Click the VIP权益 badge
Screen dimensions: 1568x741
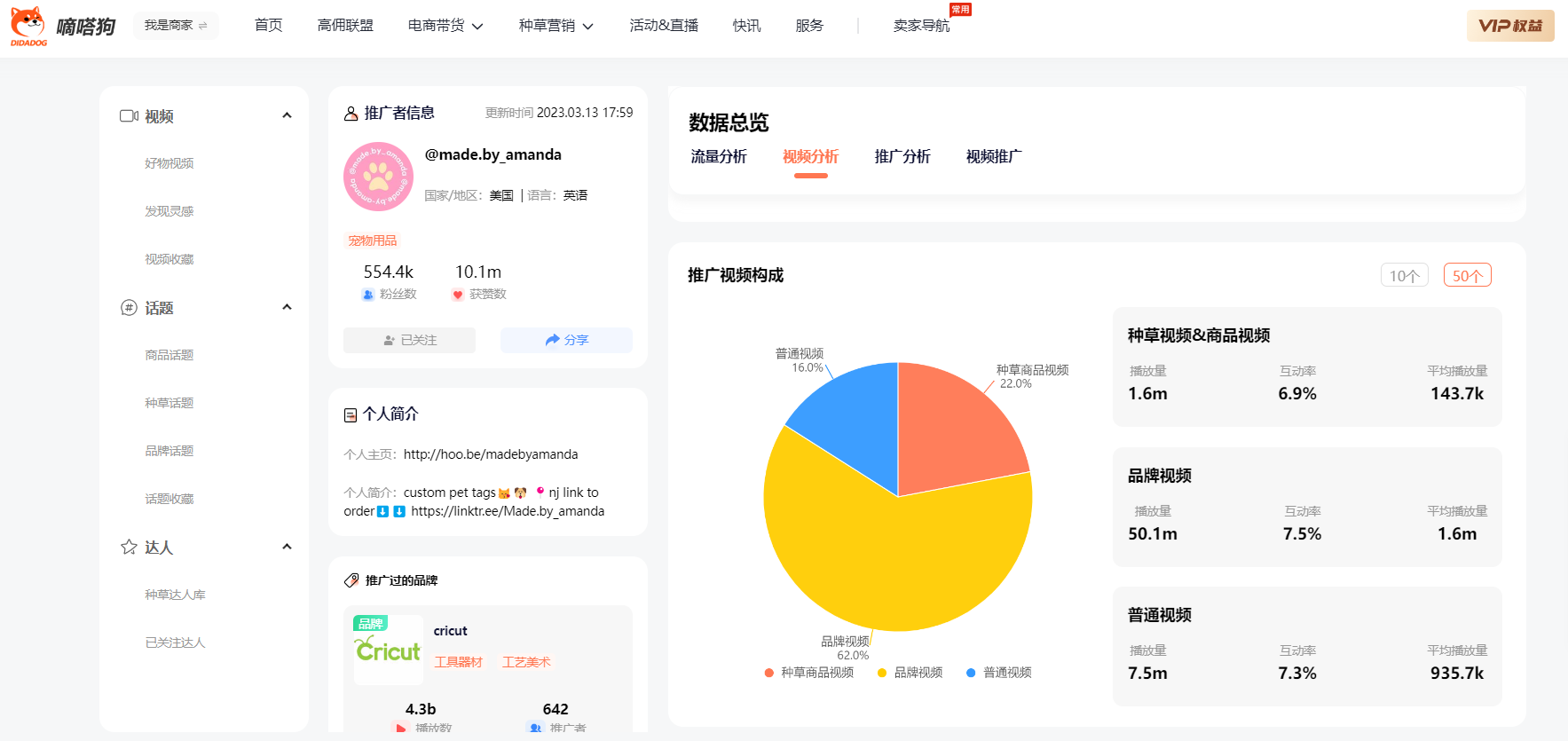pyautogui.click(x=1509, y=26)
